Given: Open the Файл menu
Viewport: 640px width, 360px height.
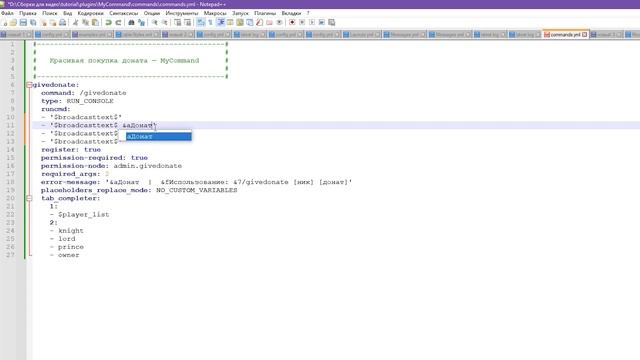Looking at the screenshot, I should [x=7, y=13].
